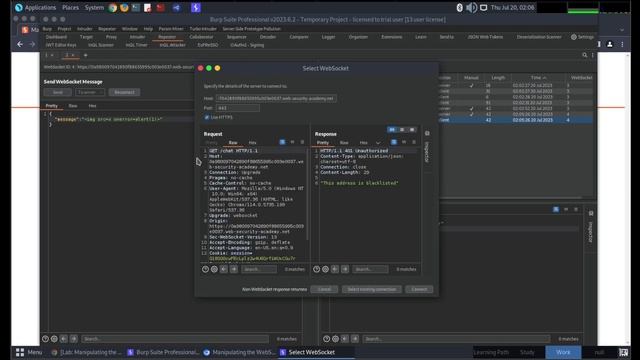Toggle Request non-printable characters icon
640x360 pixels.
pos(292,142)
